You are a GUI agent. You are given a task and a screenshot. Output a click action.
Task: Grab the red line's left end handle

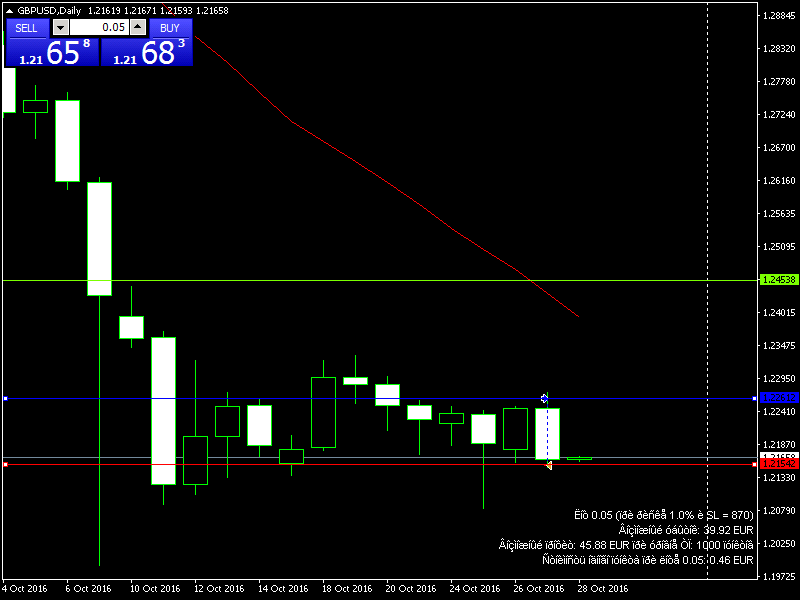(6, 464)
